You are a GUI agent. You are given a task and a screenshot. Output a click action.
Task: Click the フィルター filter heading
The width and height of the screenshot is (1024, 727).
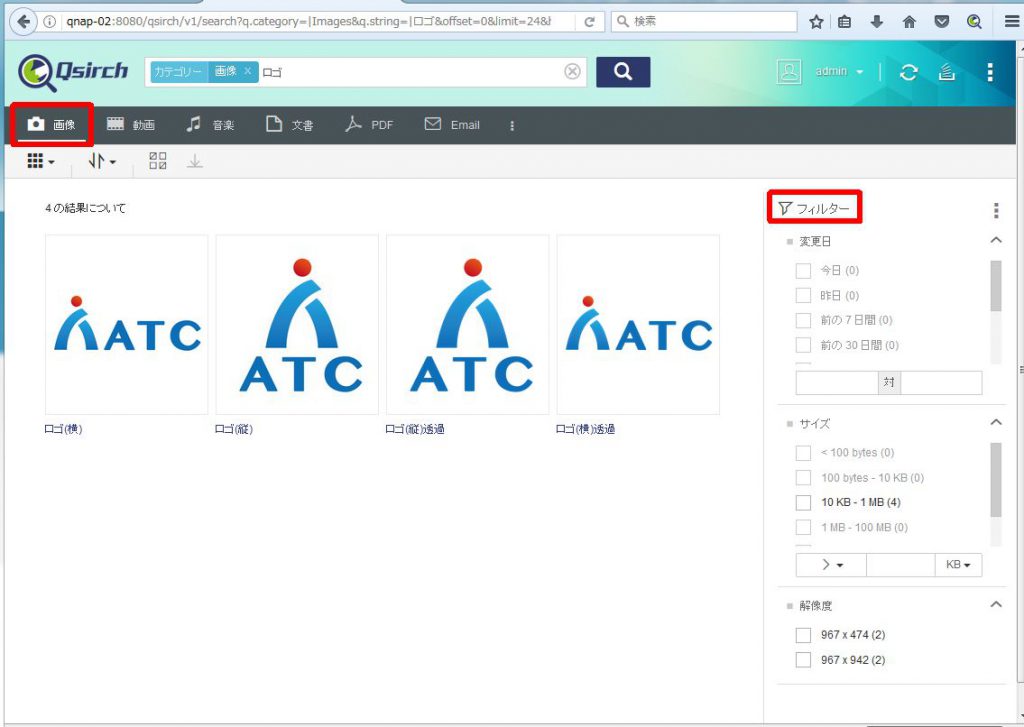(814, 208)
